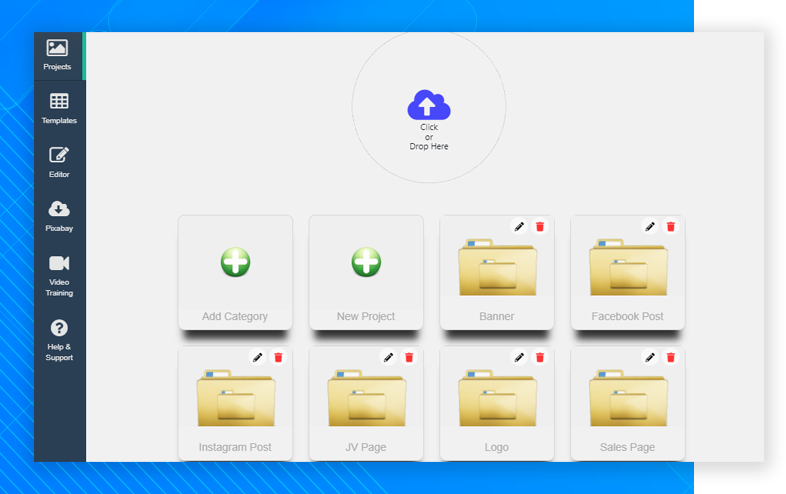Select the 'Pixabay' sidebar label

59,228
